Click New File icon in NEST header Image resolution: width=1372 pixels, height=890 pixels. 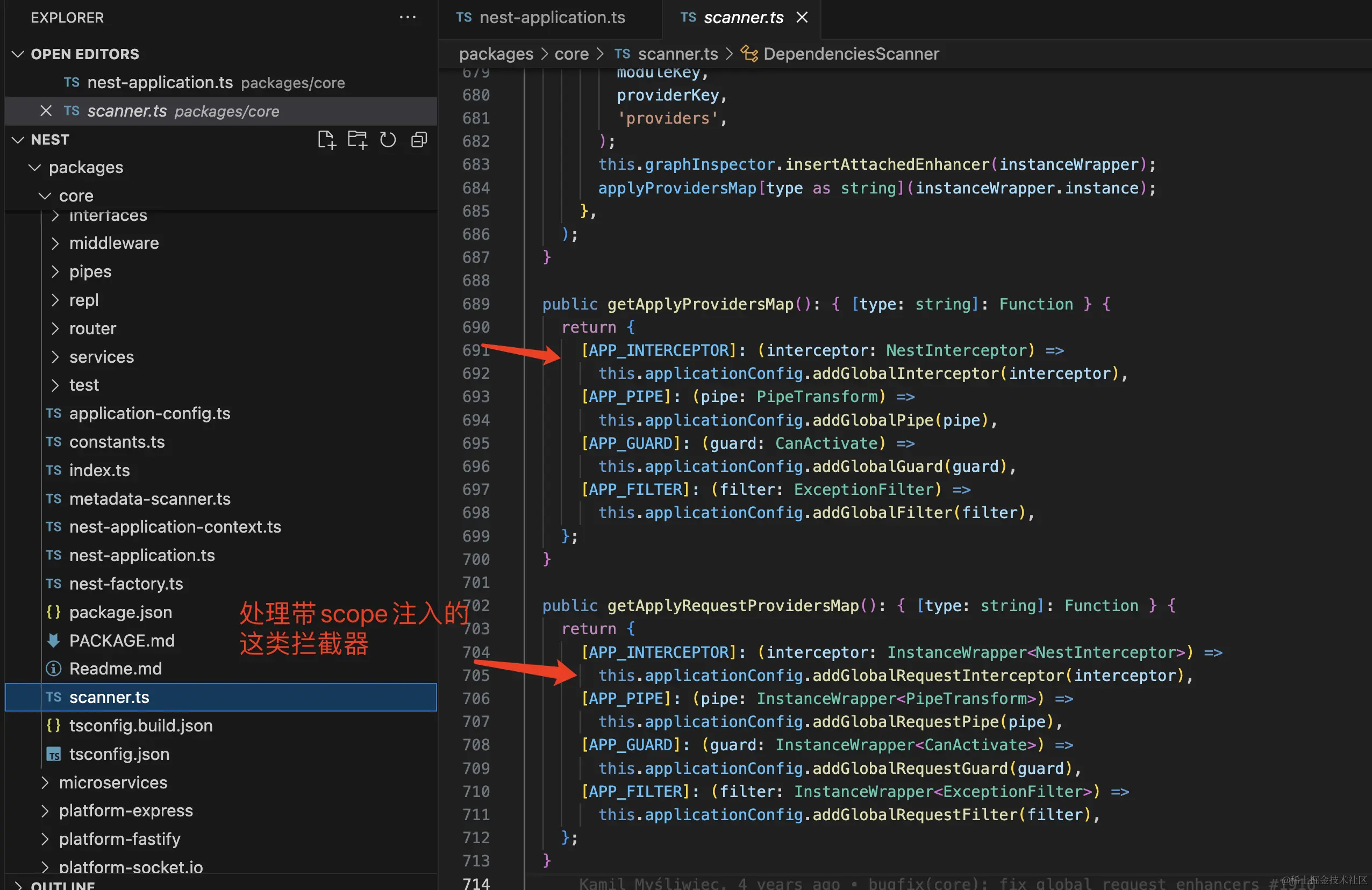pyautogui.click(x=326, y=140)
